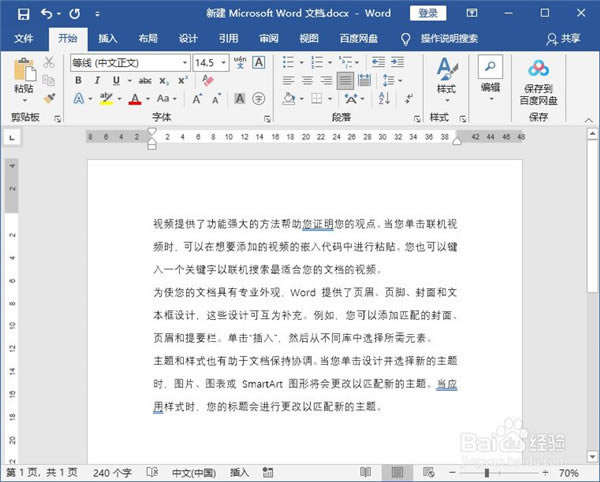Click the 共享 share button

click(x=563, y=38)
